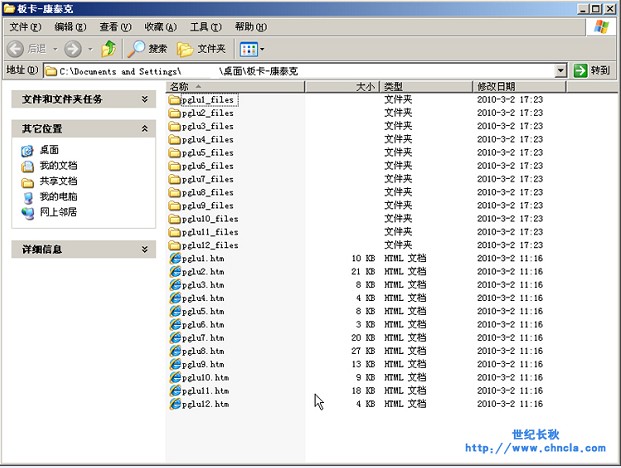Open the 我的文档 link

click(x=58, y=166)
